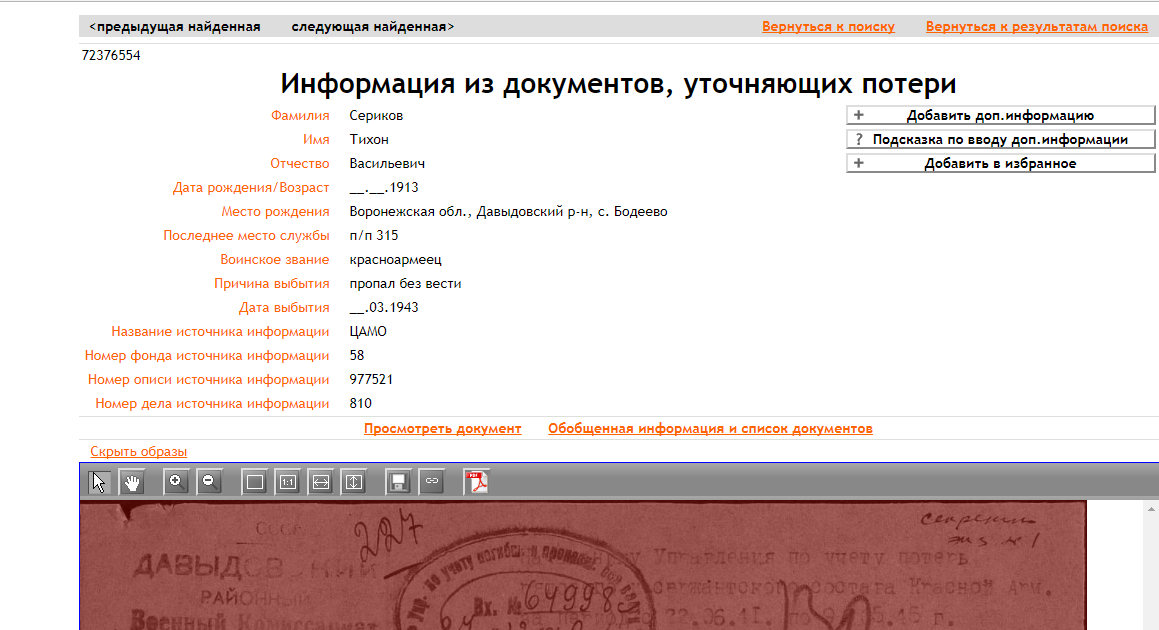Click service place value п/п 315
The width and height of the screenshot is (1159, 630).
pos(374,236)
